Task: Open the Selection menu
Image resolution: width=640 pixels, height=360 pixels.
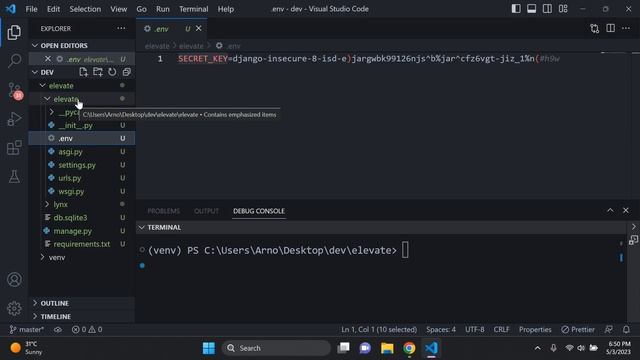Action: pos(85,9)
